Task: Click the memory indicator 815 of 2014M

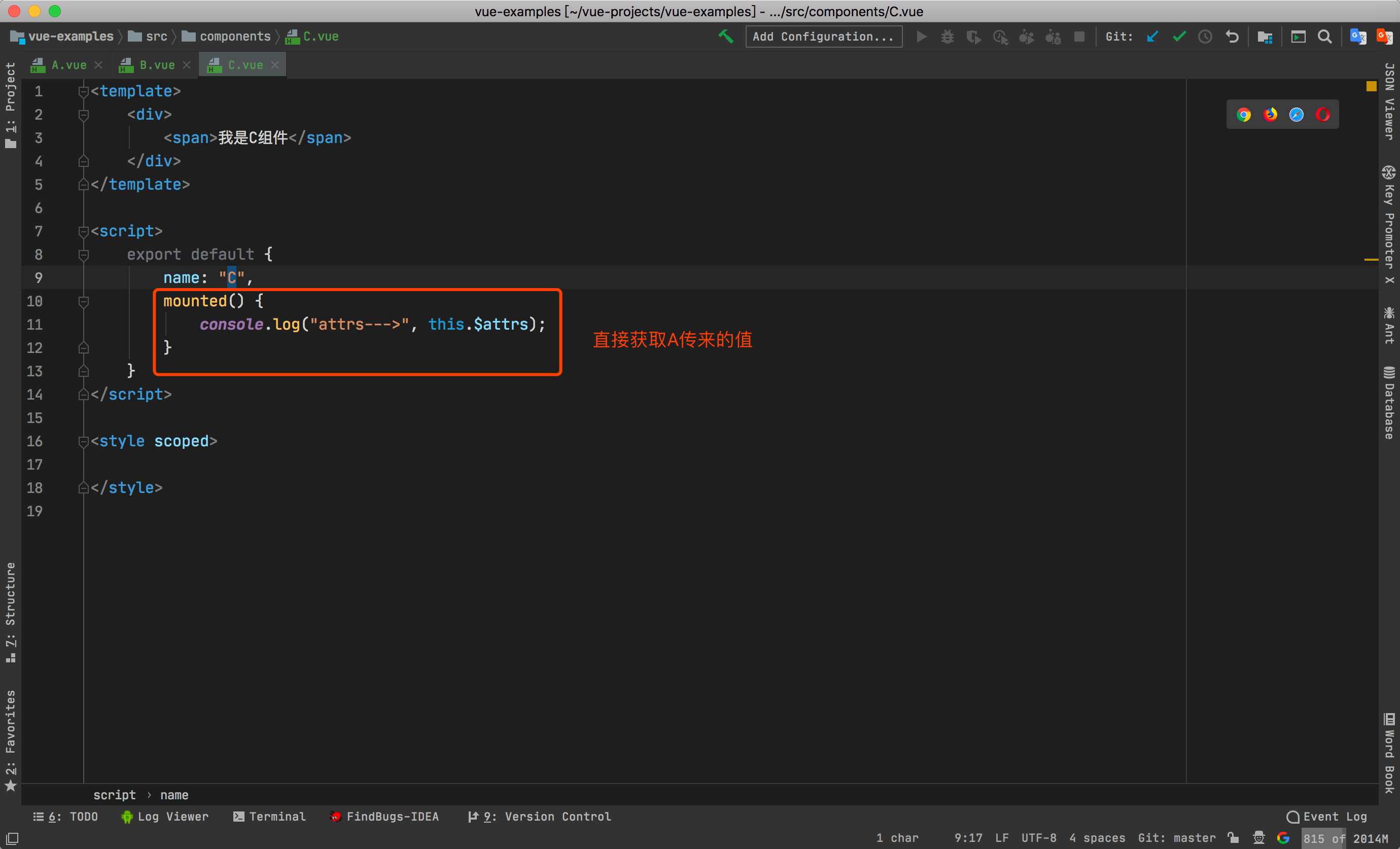Action: (1345, 838)
